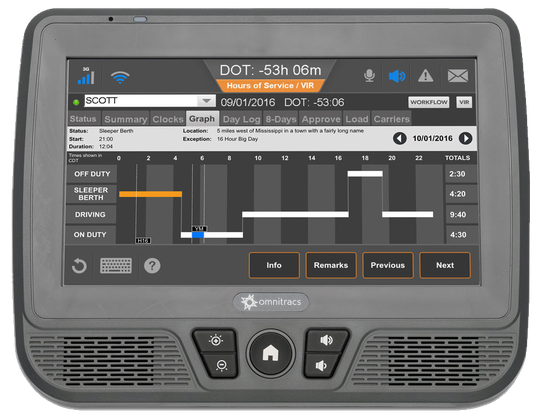Click the WORKFLOW button
The height and width of the screenshot is (420, 540).
click(x=429, y=102)
